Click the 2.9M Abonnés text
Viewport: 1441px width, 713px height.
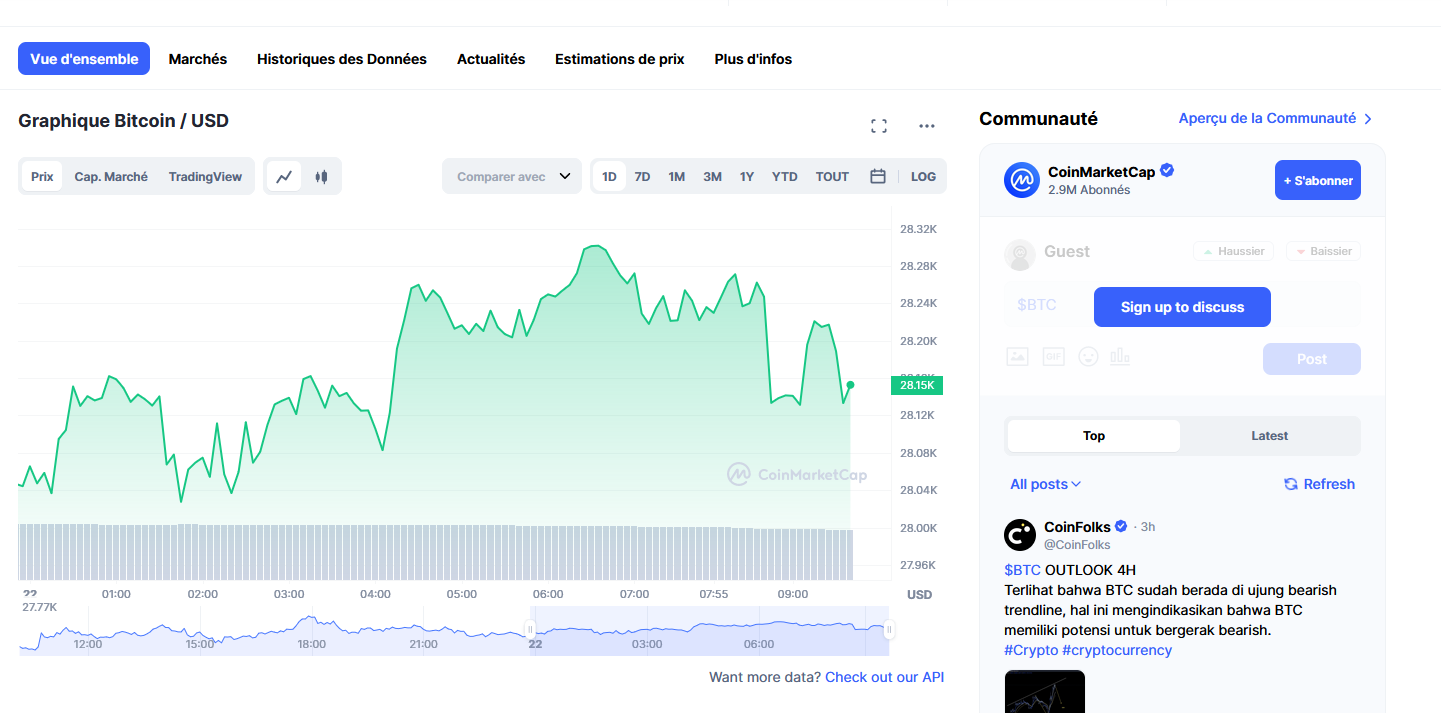[x=1089, y=190]
